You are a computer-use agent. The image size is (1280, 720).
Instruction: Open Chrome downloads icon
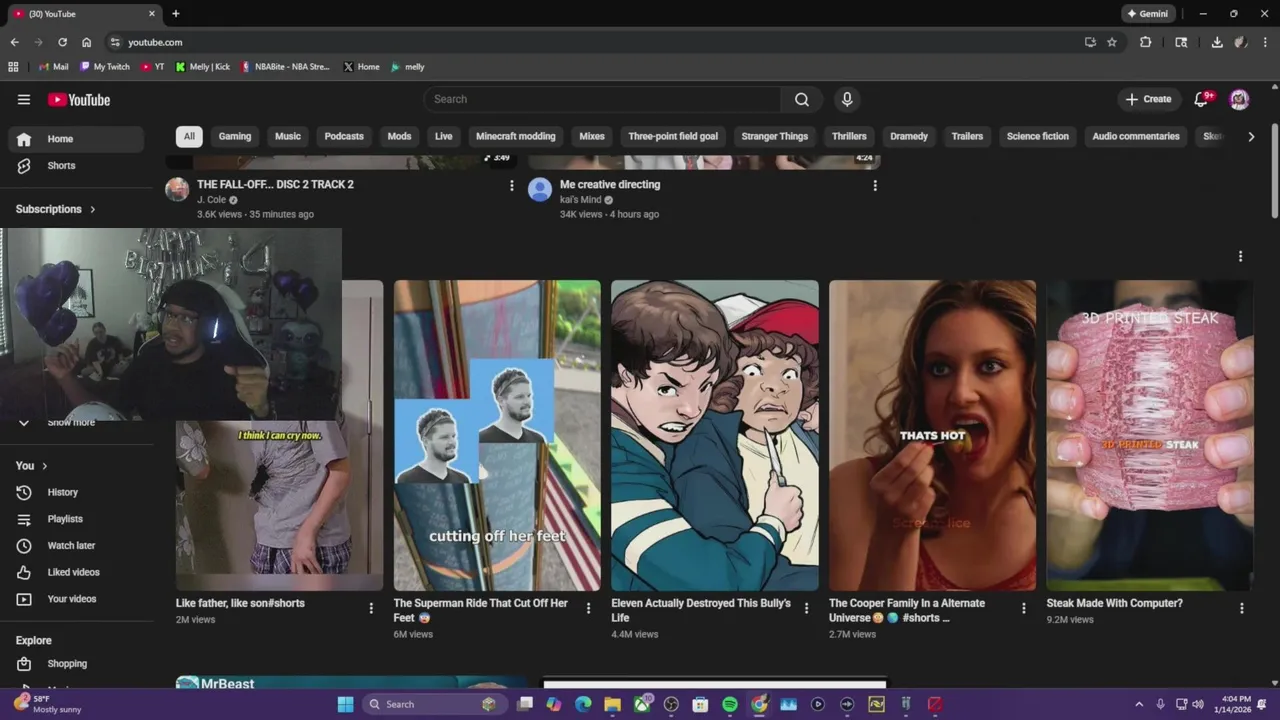click(1217, 42)
